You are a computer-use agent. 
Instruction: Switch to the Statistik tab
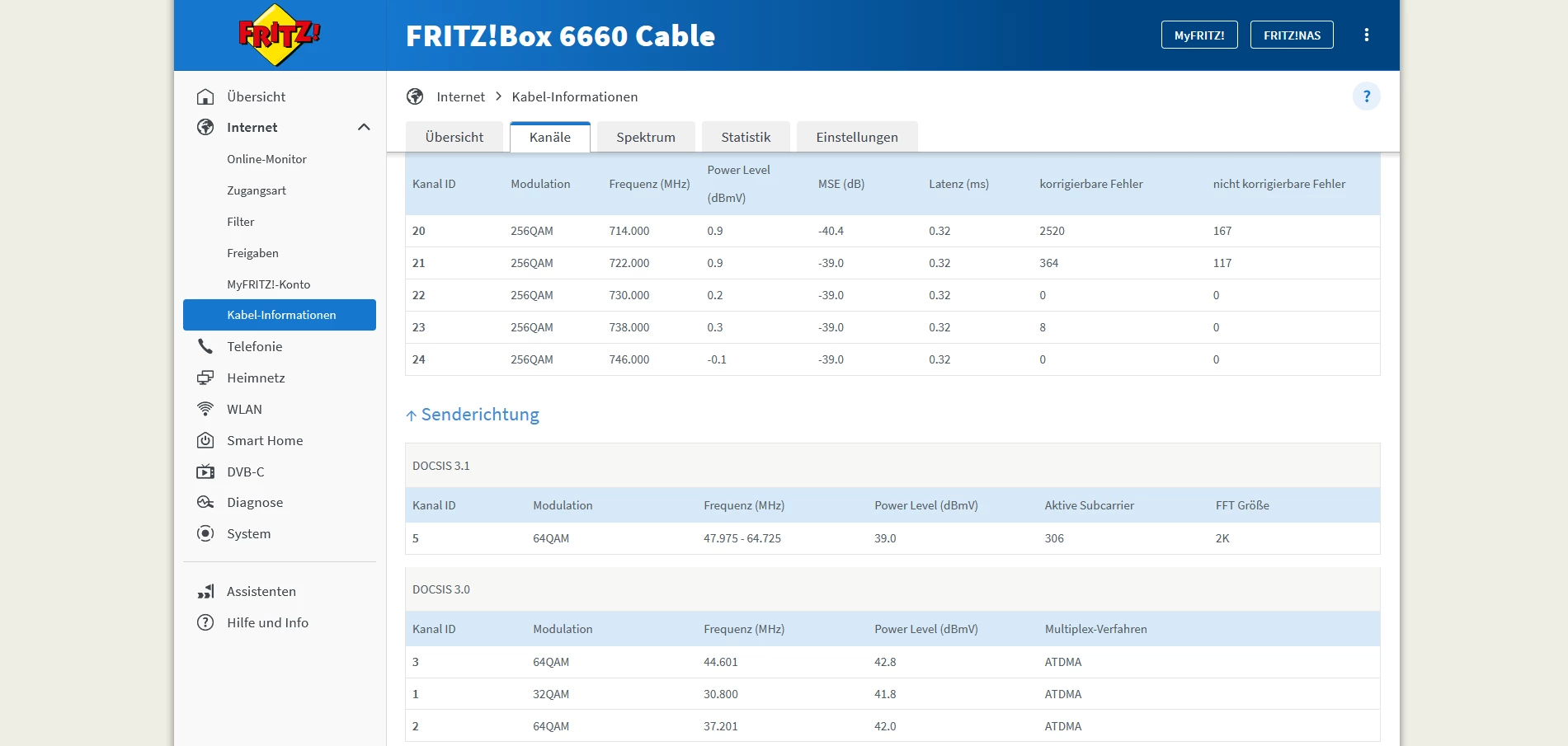746,137
